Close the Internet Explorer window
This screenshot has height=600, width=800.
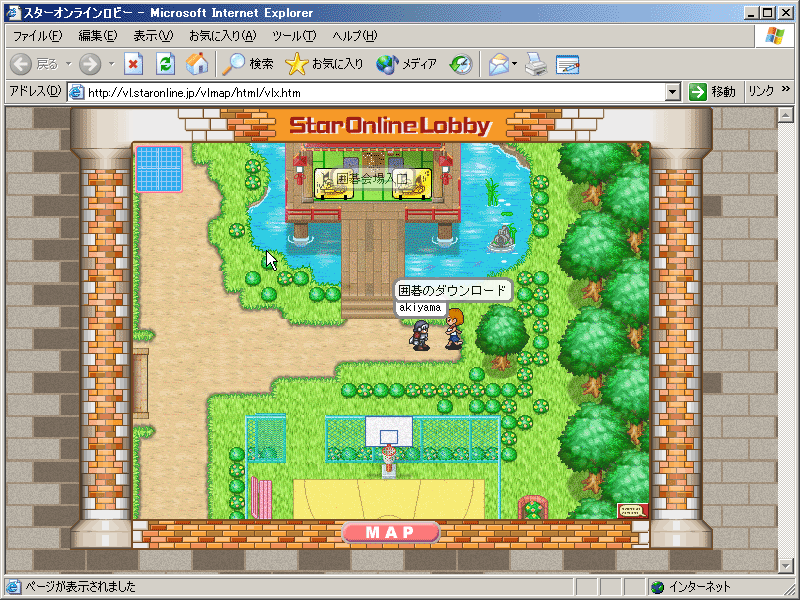[x=786, y=13]
